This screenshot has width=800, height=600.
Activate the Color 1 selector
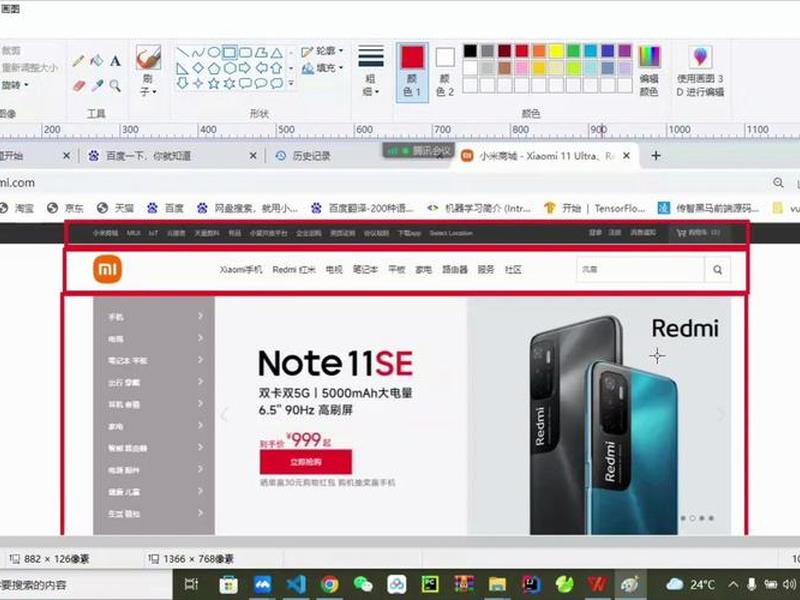pos(412,71)
